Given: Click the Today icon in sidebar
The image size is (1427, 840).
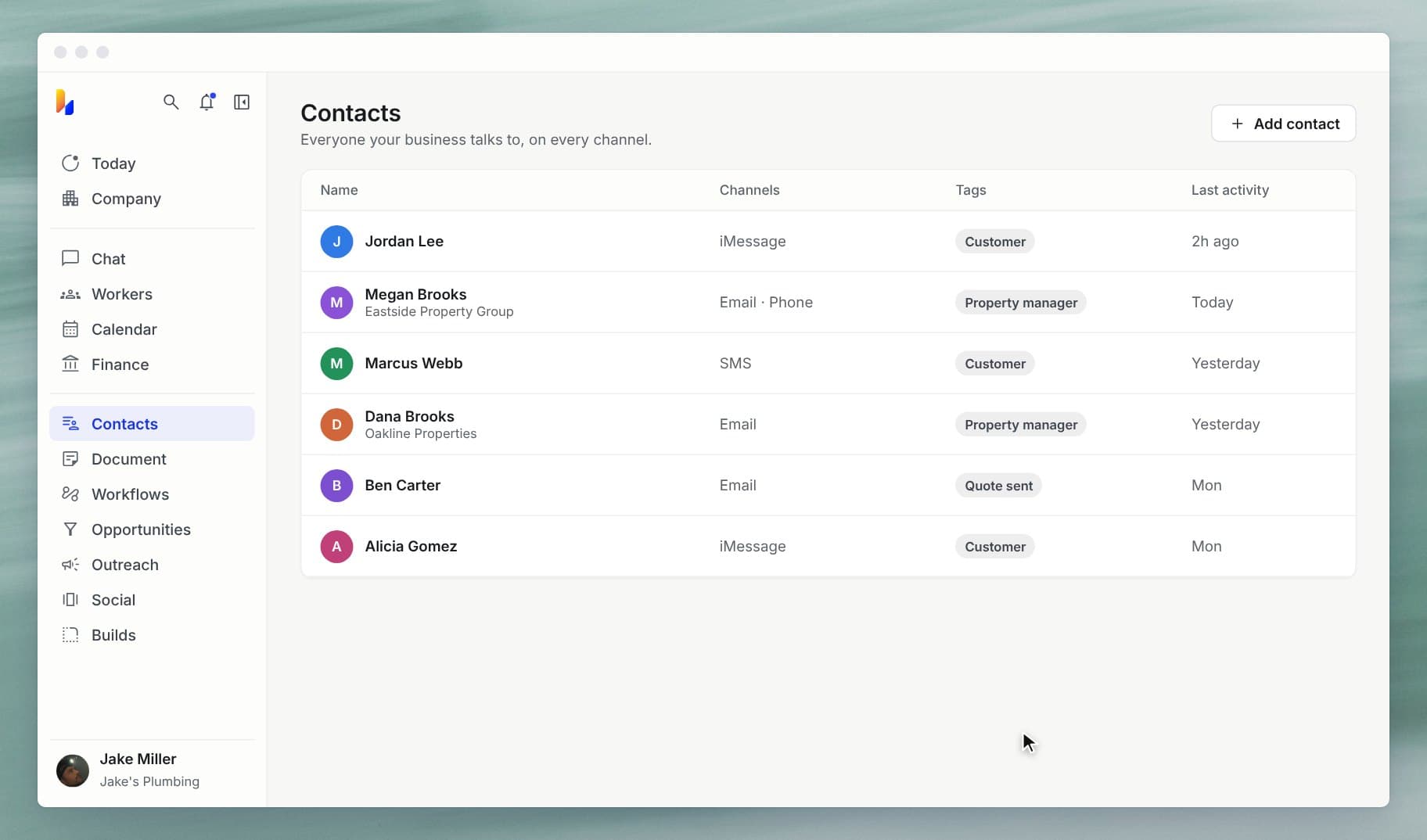Looking at the screenshot, I should [70, 163].
